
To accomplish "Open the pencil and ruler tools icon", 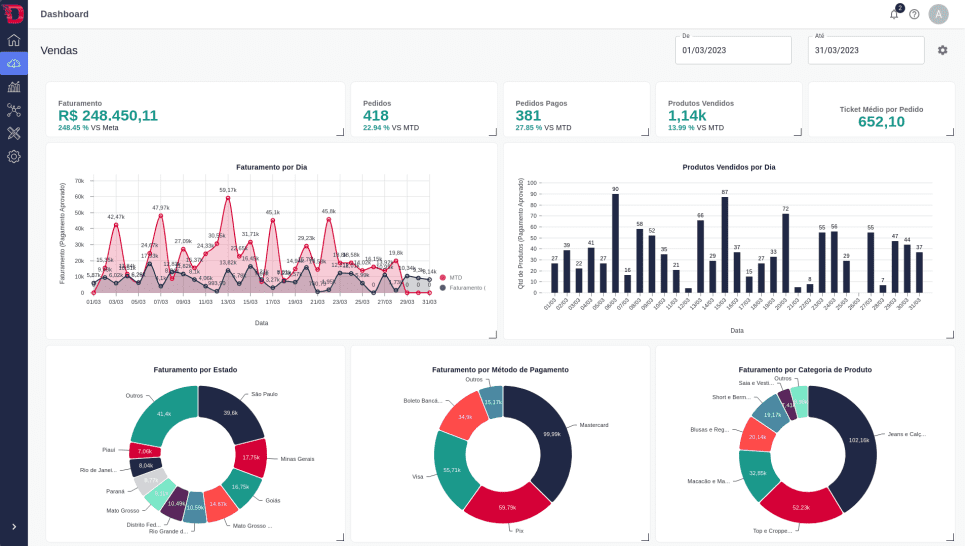I will [x=14, y=133].
